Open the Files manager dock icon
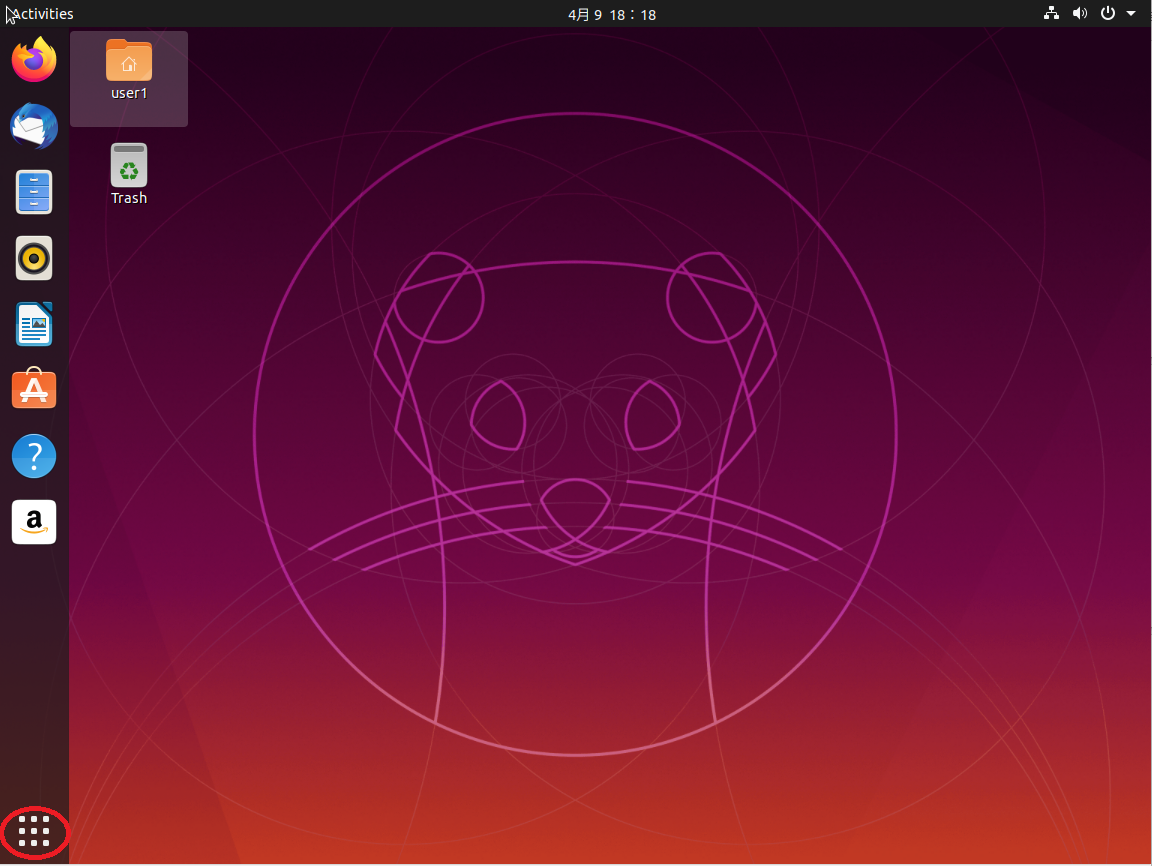 34,192
